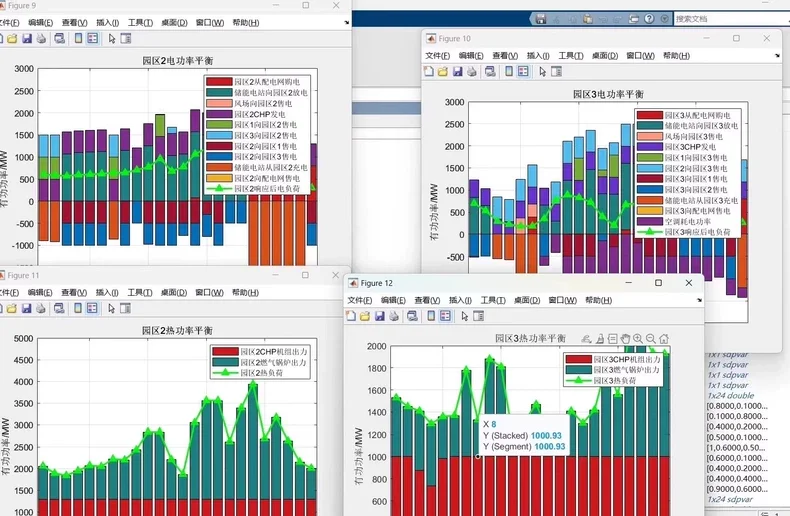The image size is (790, 516).
Task: Select the 1x24 sdpvar workspace value
Action: (x=730, y=499)
